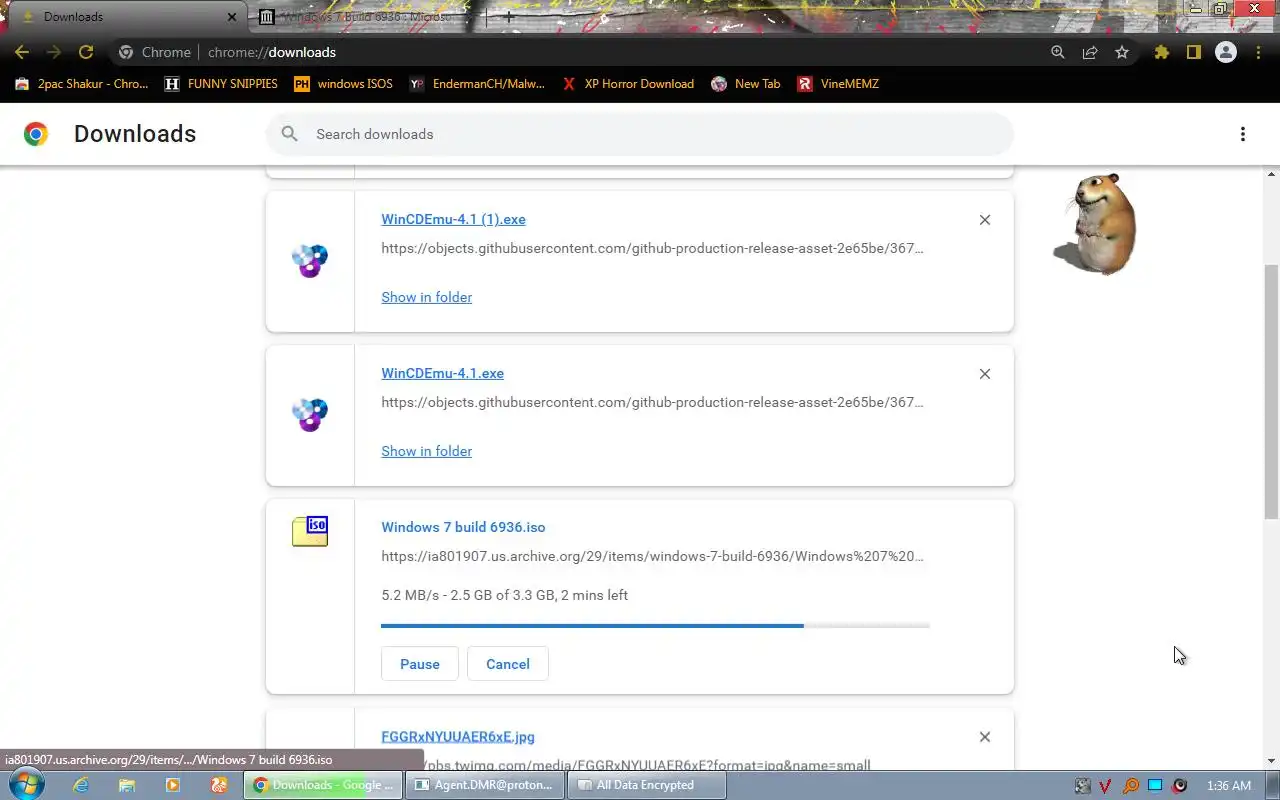Screen dimensions: 1280x800
Task: Switch to the Downloads tab
Action: pyautogui.click(x=125, y=17)
